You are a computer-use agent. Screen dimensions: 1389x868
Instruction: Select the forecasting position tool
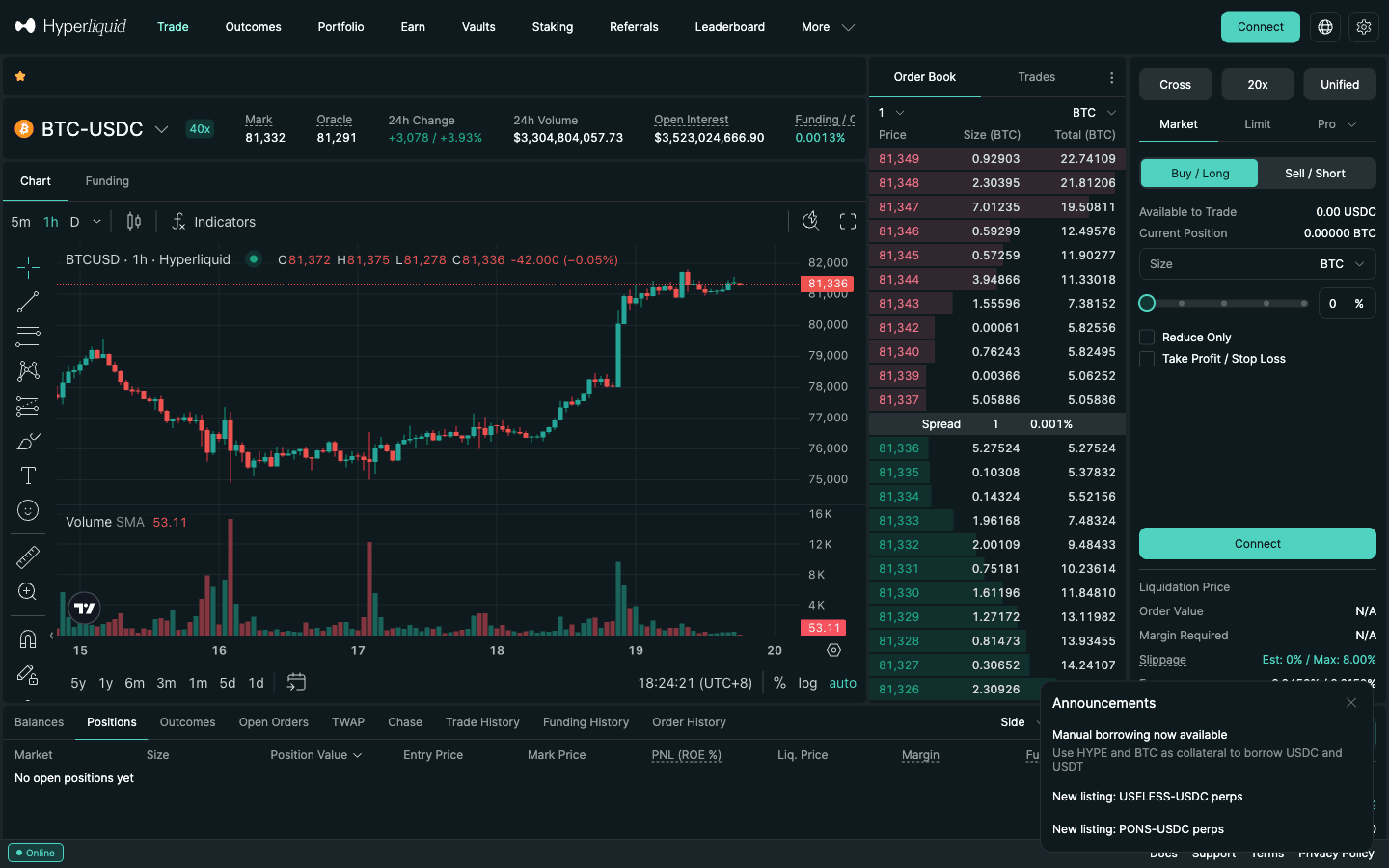pos(28,406)
